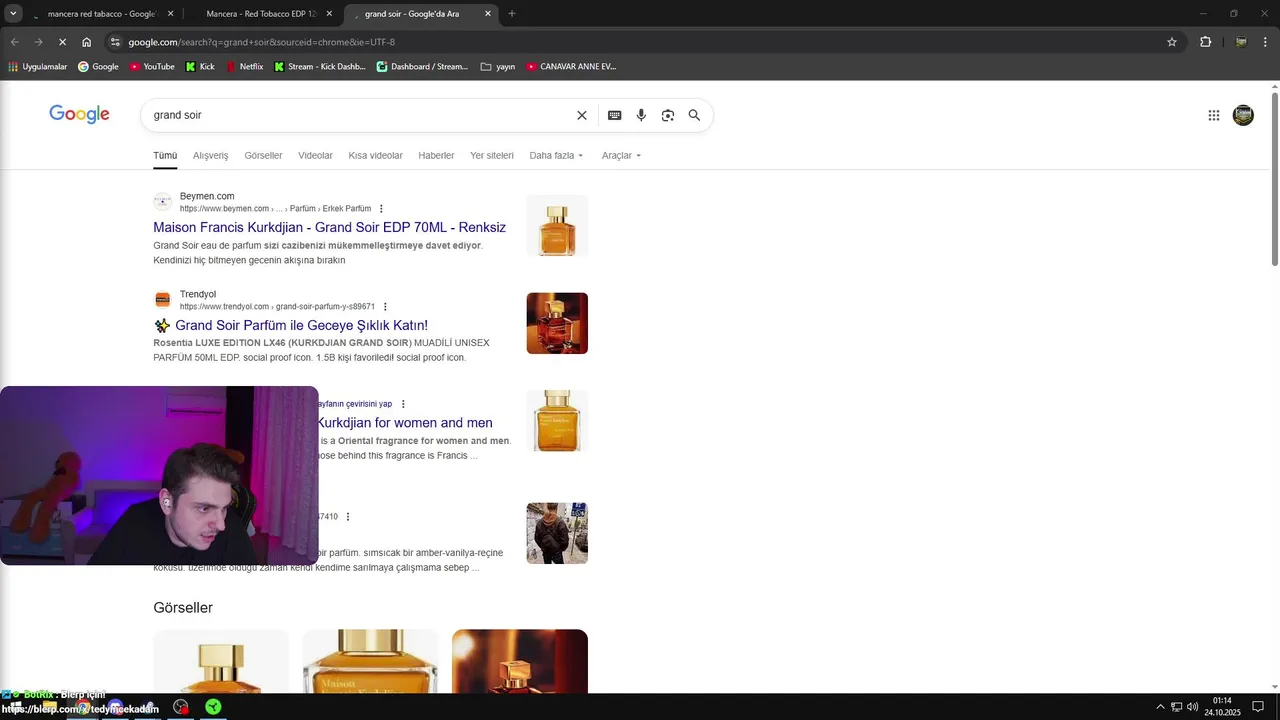Open Dashboard / Stream bookmark

[x=422, y=67]
